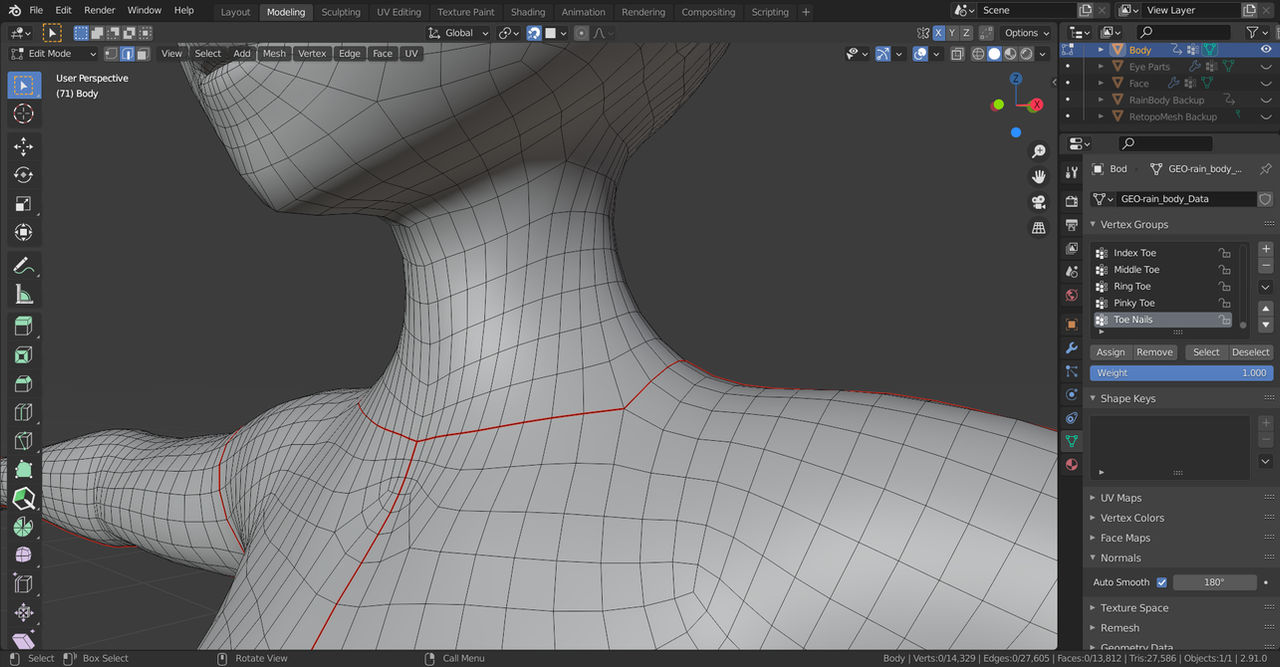Image resolution: width=1280 pixels, height=667 pixels.
Task: Open the Material properties tab icon
Action: click(1071, 464)
